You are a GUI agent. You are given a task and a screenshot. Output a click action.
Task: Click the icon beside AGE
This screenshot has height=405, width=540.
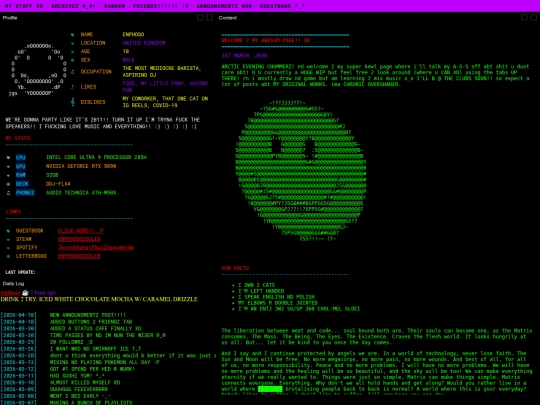click(x=72, y=52)
